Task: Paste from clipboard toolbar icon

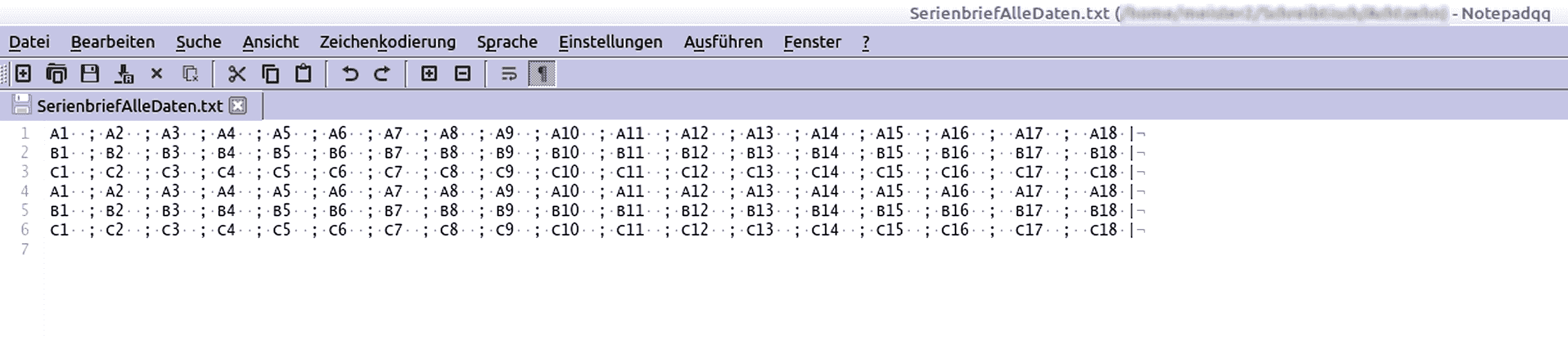Action: (303, 74)
